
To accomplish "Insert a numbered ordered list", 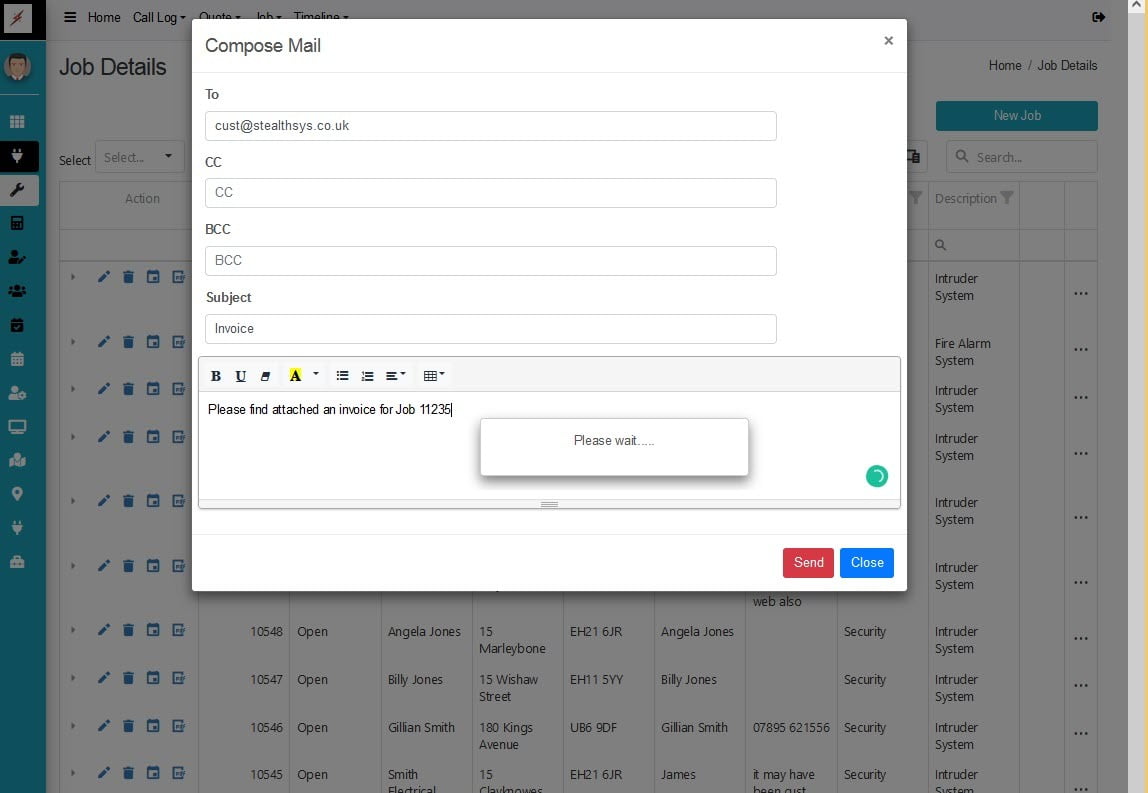I will 367,376.
